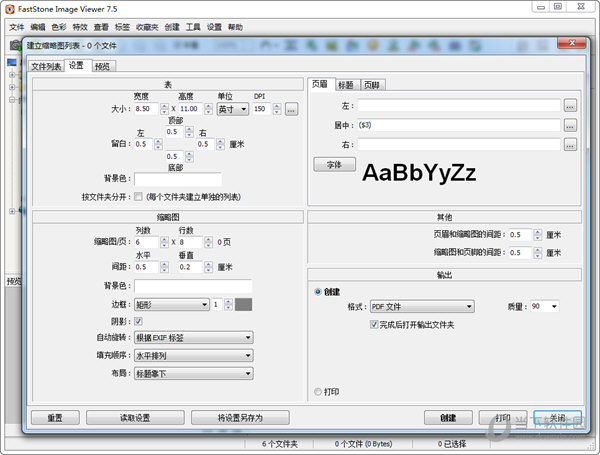Screen dimensions: 600x455
Task: Open the 文件 menu
Action: 16,27
